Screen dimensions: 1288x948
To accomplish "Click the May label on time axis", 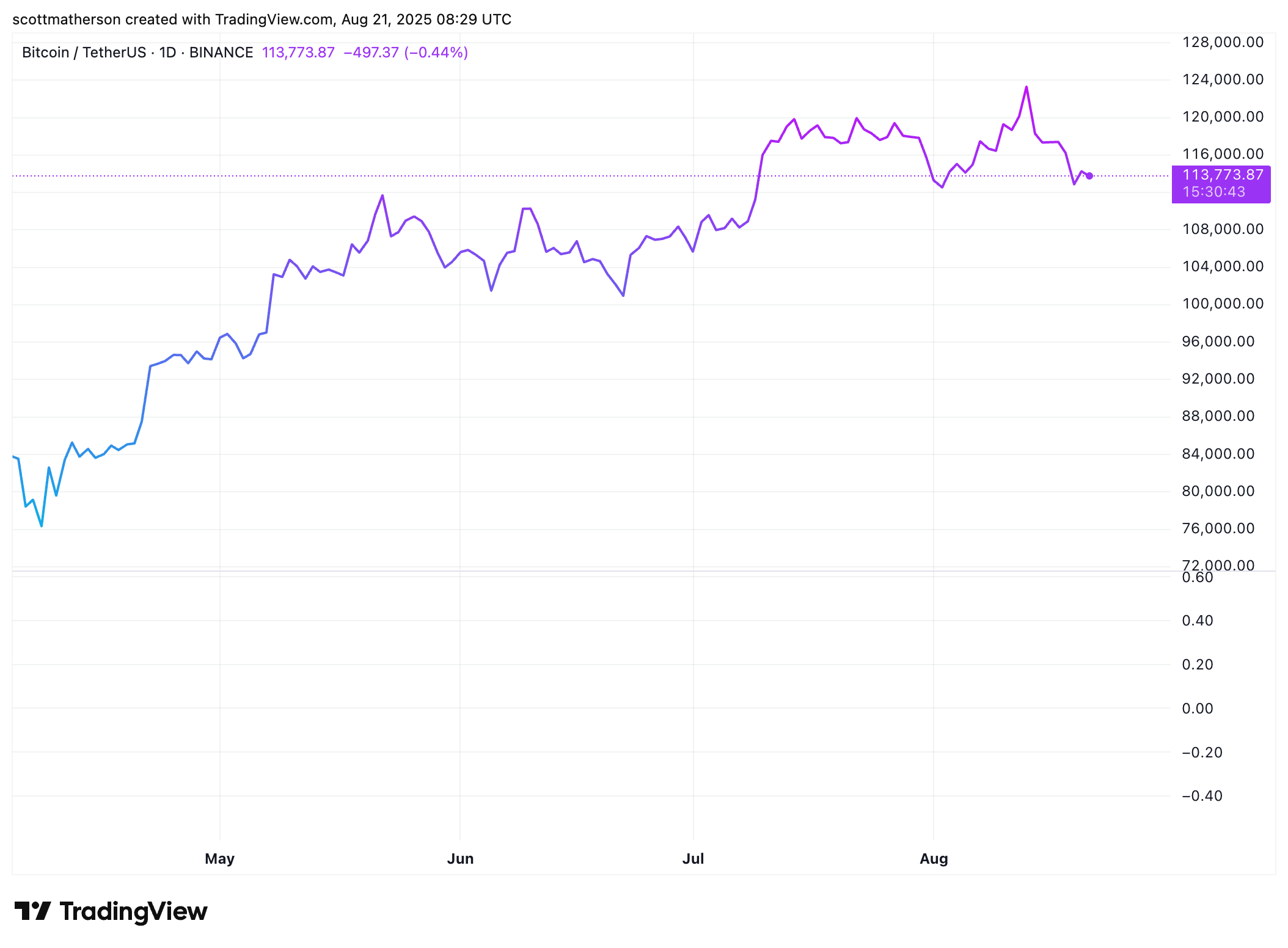I will [x=220, y=859].
